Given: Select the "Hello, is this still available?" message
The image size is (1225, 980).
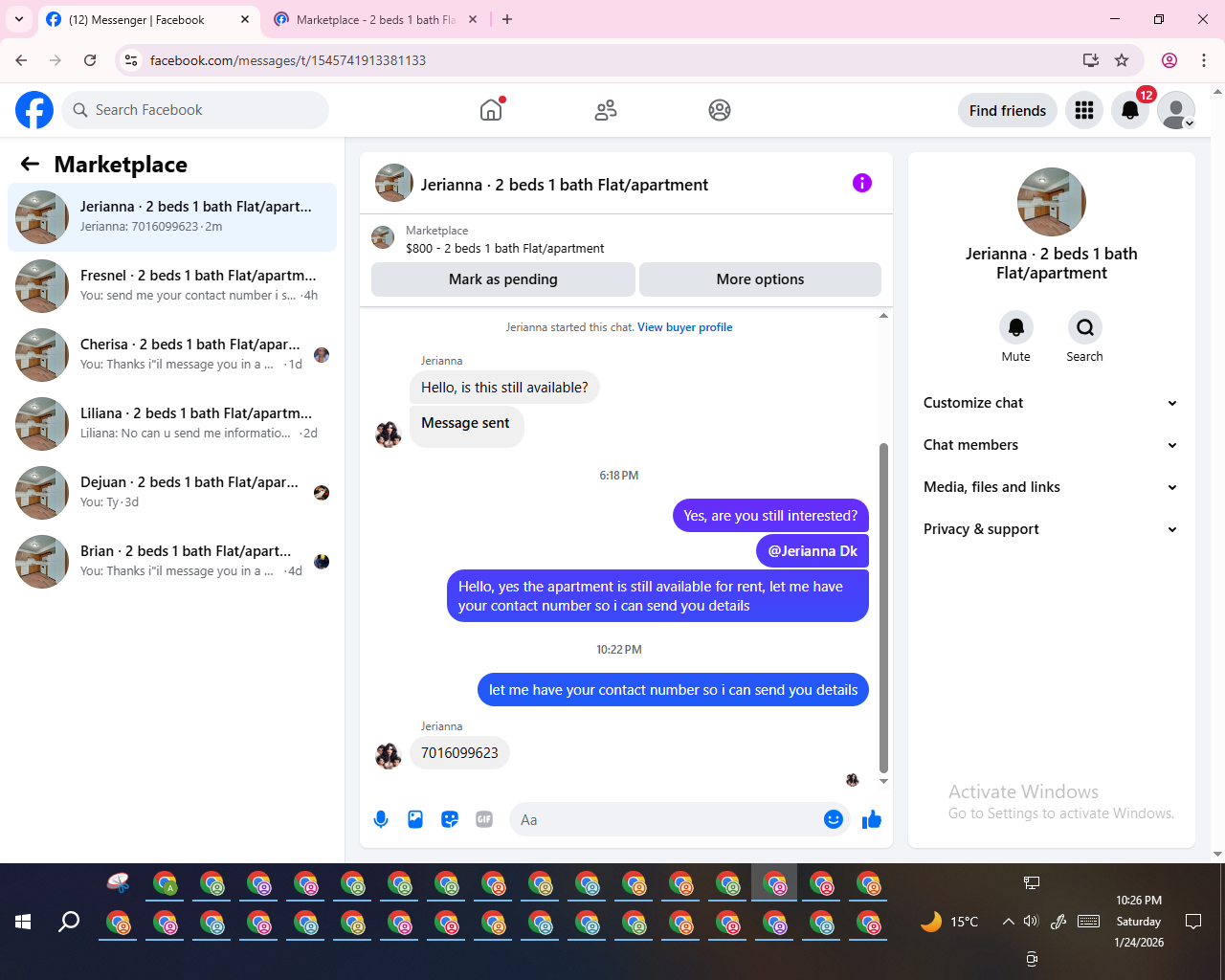Looking at the screenshot, I should (504, 388).
